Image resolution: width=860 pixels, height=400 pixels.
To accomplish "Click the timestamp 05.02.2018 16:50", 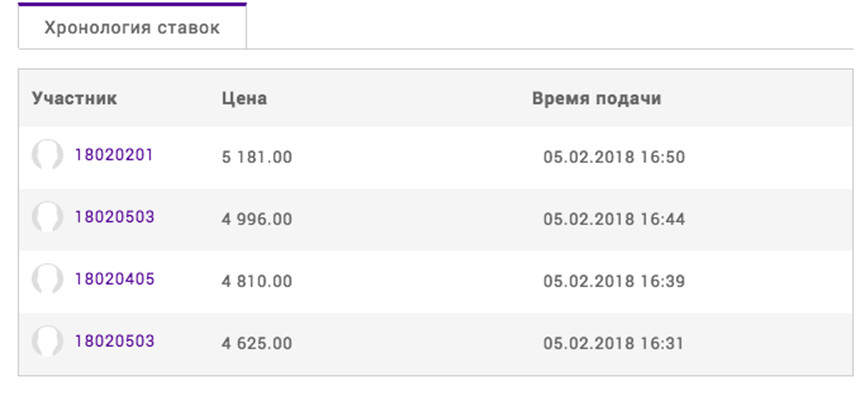I will point(614,157).
